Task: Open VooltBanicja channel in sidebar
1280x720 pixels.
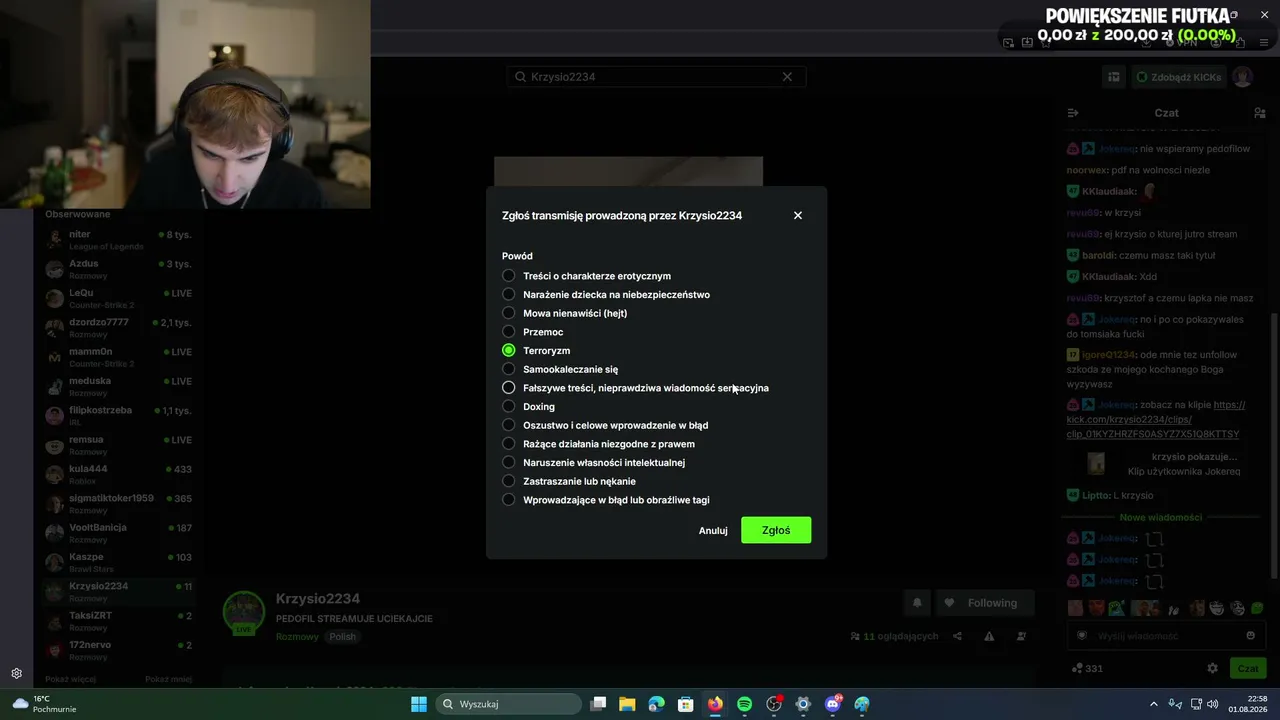Action: click(120, 532)
